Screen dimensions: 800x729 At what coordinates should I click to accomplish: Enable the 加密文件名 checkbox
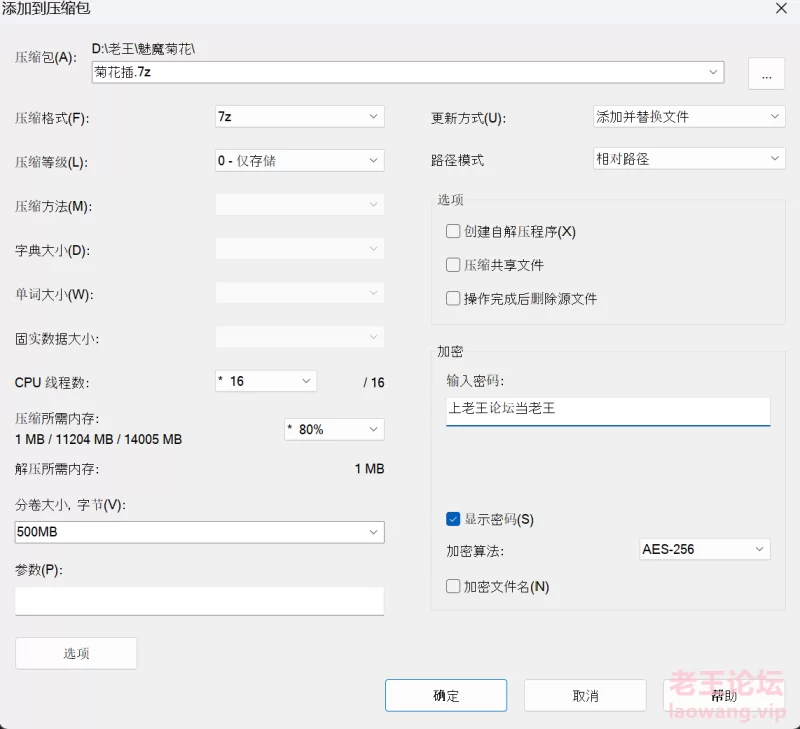(x=453, y=587)
